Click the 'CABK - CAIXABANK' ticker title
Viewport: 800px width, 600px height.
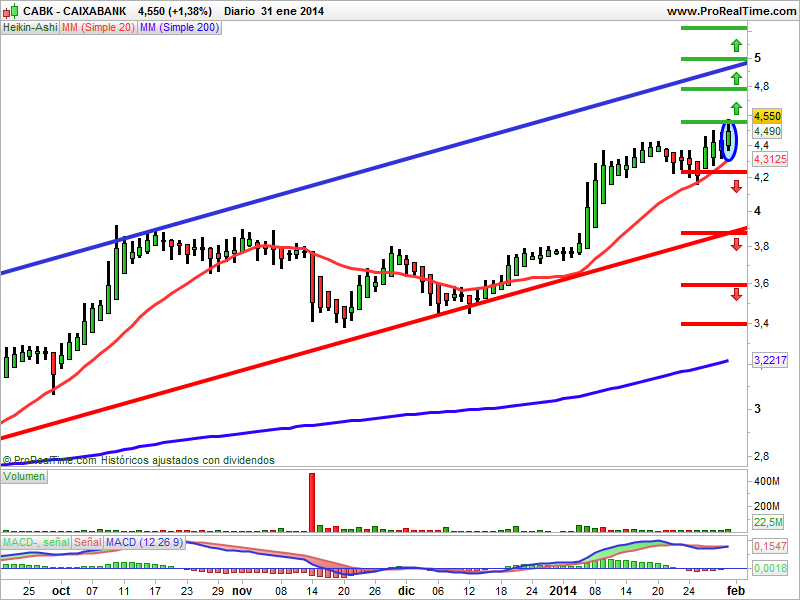[x=74, y=11]
